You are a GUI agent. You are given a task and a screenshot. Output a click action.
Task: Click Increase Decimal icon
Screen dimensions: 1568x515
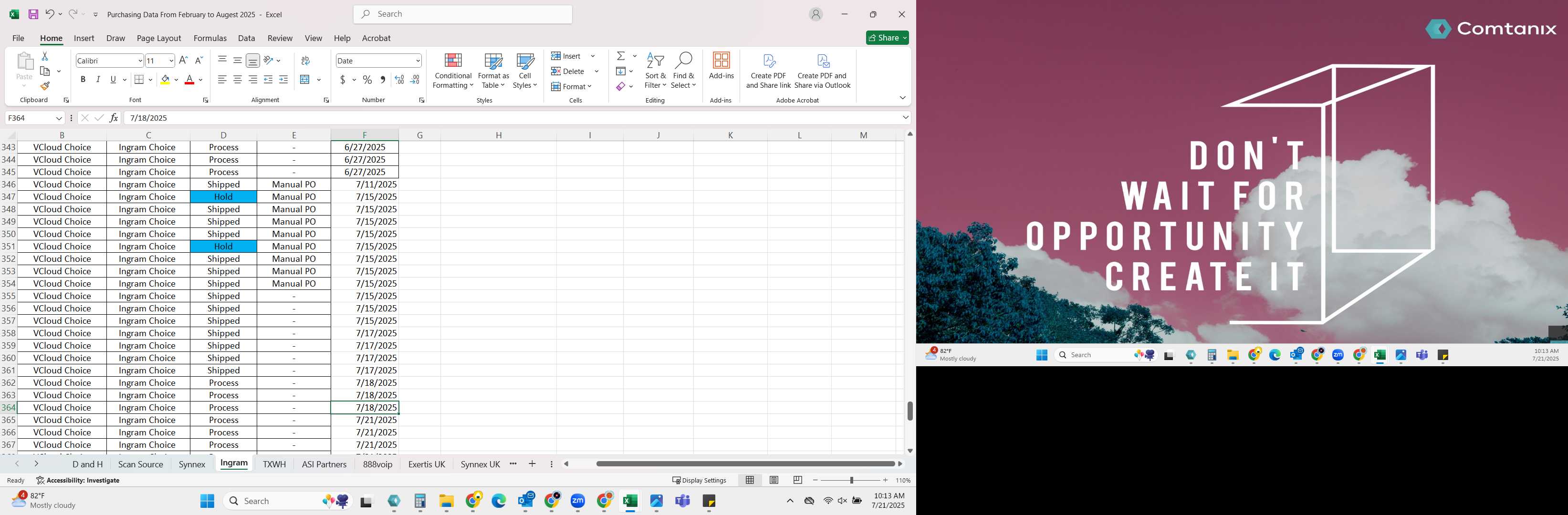399,80
